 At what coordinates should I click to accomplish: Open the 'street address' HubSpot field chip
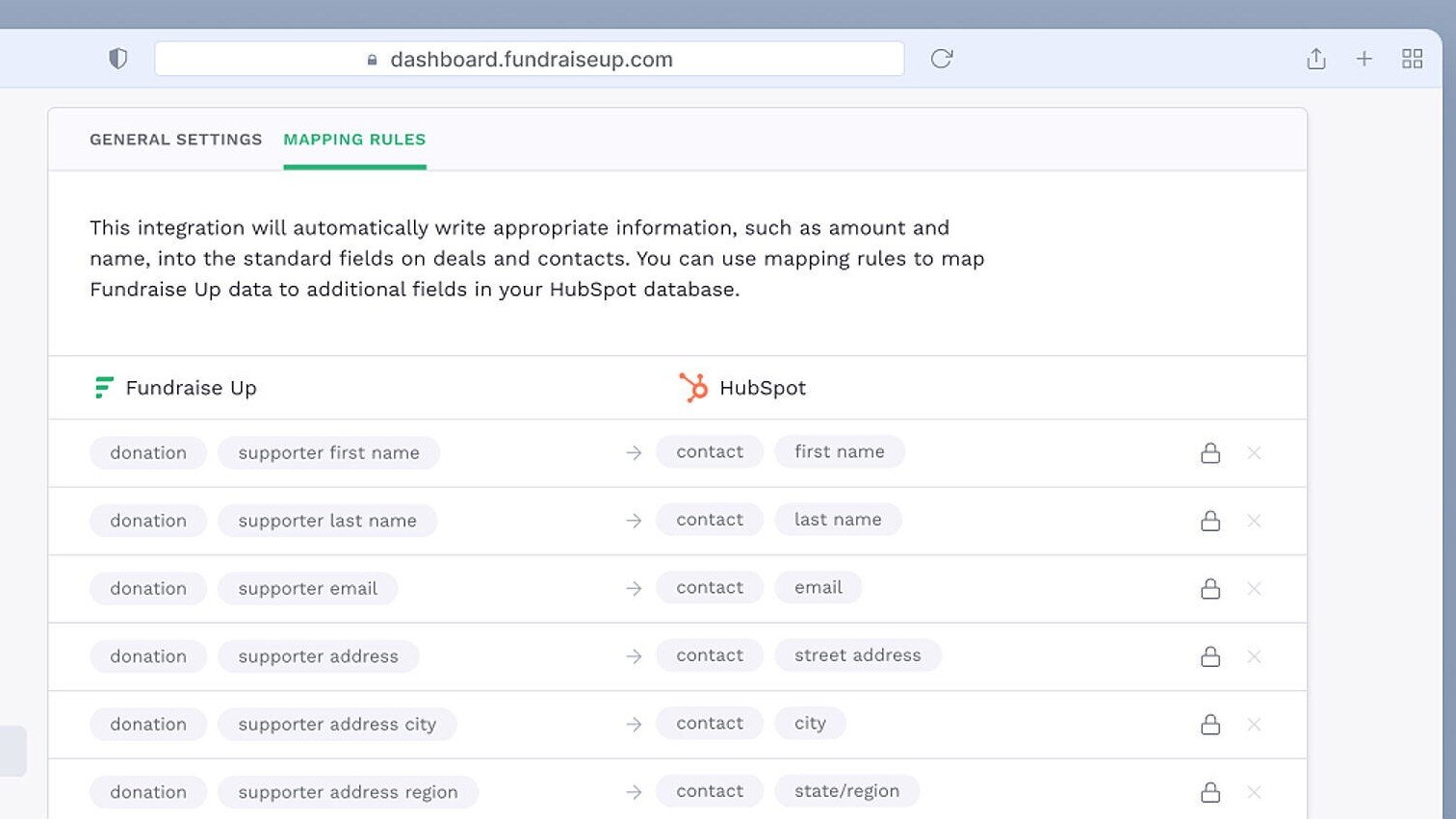pyautogui.click(x=857, y=655)
